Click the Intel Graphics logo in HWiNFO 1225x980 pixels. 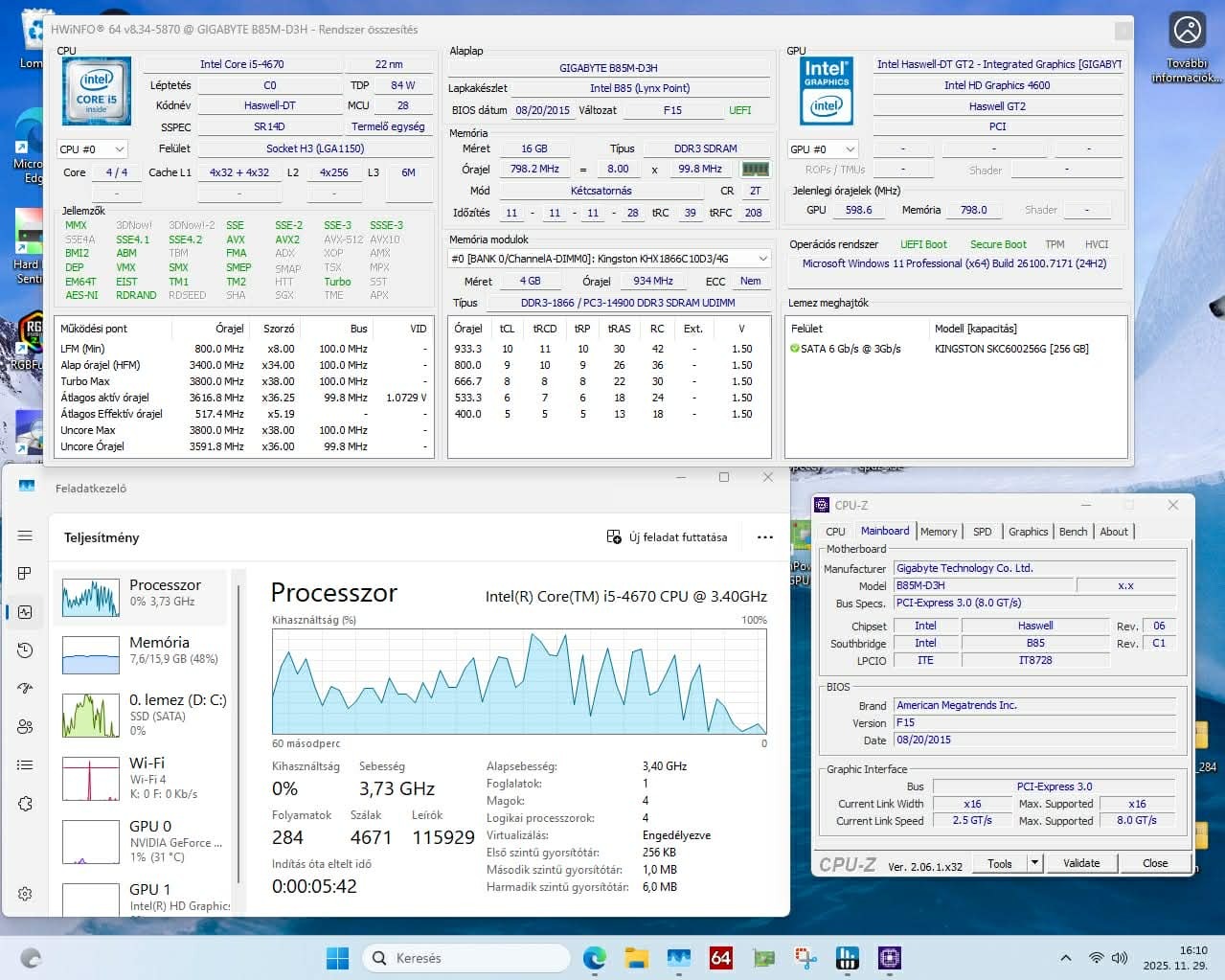tap(827, 91)
